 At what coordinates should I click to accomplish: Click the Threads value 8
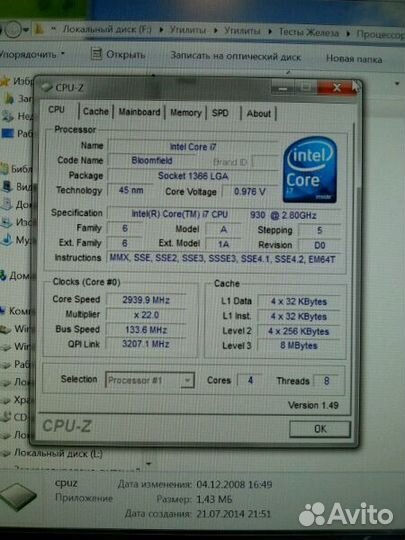(x=326, y=381)
